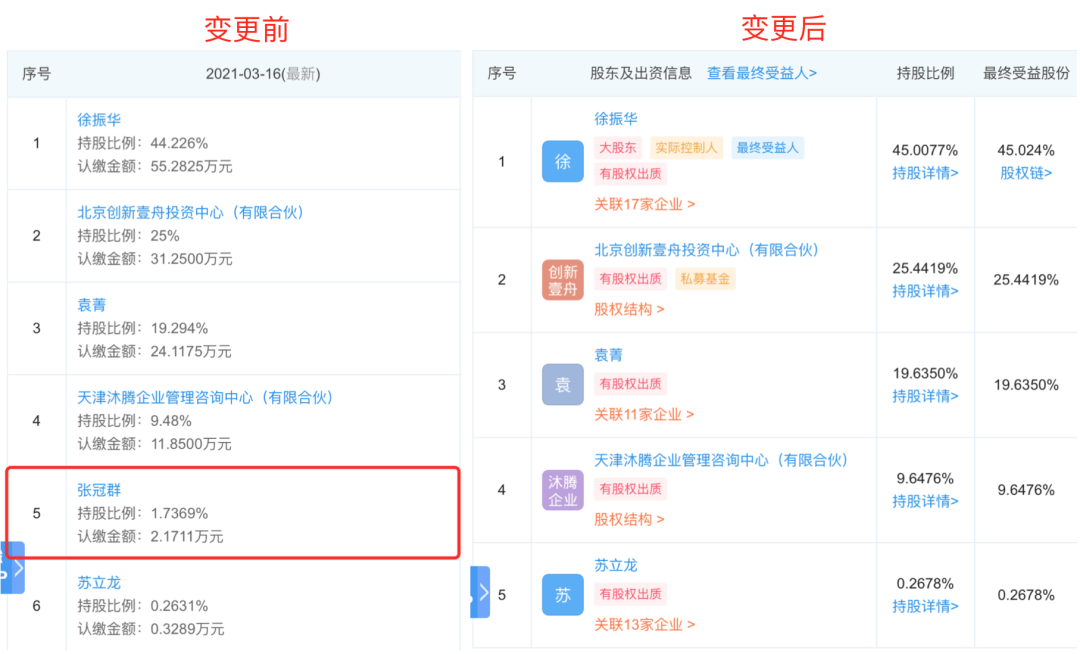The image size is (1080, 654).
Task: Open 持股详情 for 45.0077%
Action: point(925,173)
